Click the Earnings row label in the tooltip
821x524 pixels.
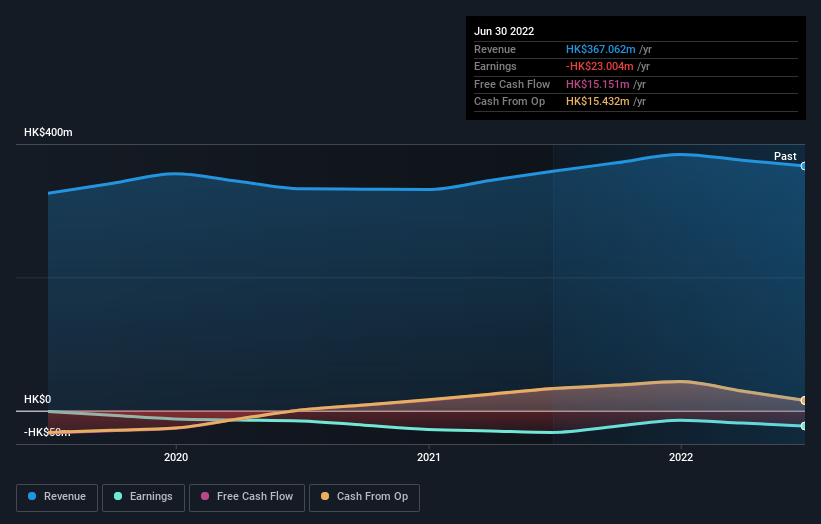[495, 66]
